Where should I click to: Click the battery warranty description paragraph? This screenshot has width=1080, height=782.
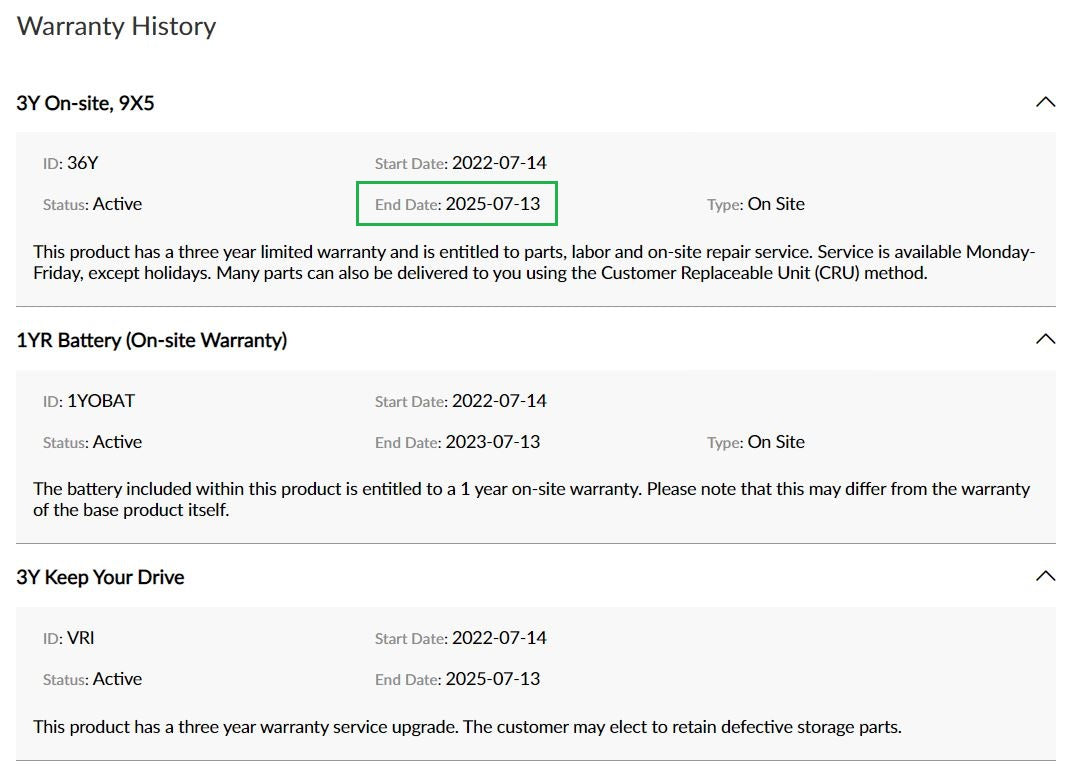pos(531,500)
